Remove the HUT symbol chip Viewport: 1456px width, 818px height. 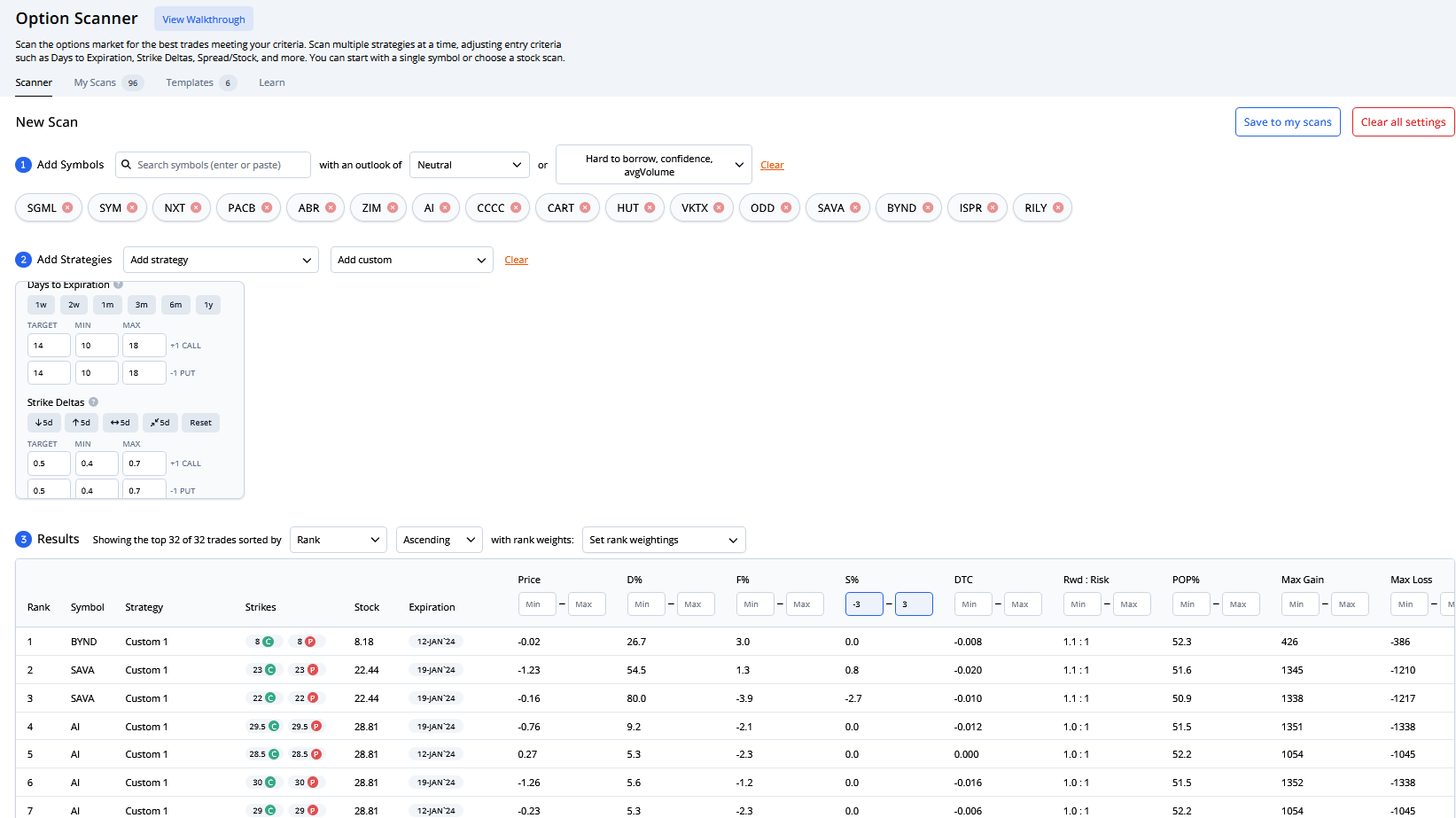pyautogui.click(x=650, y=208)
